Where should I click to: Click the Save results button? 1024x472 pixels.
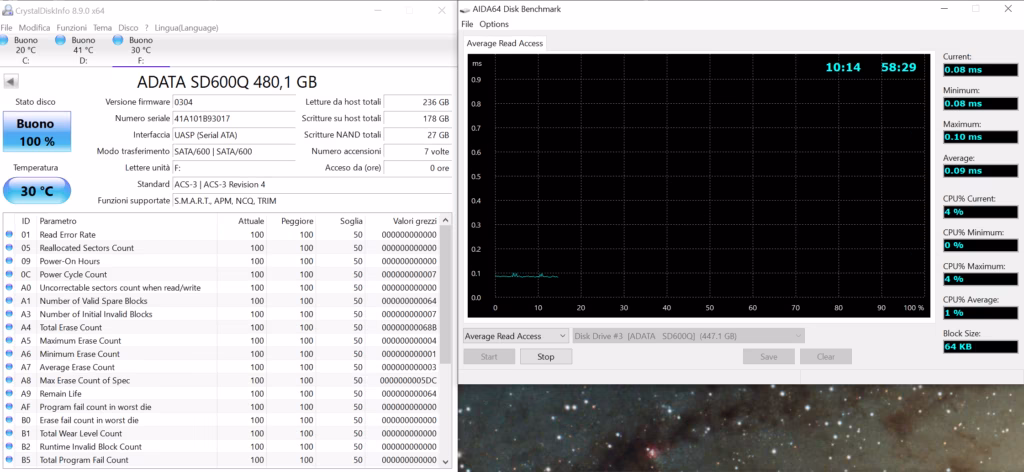(x=769, y=356)
